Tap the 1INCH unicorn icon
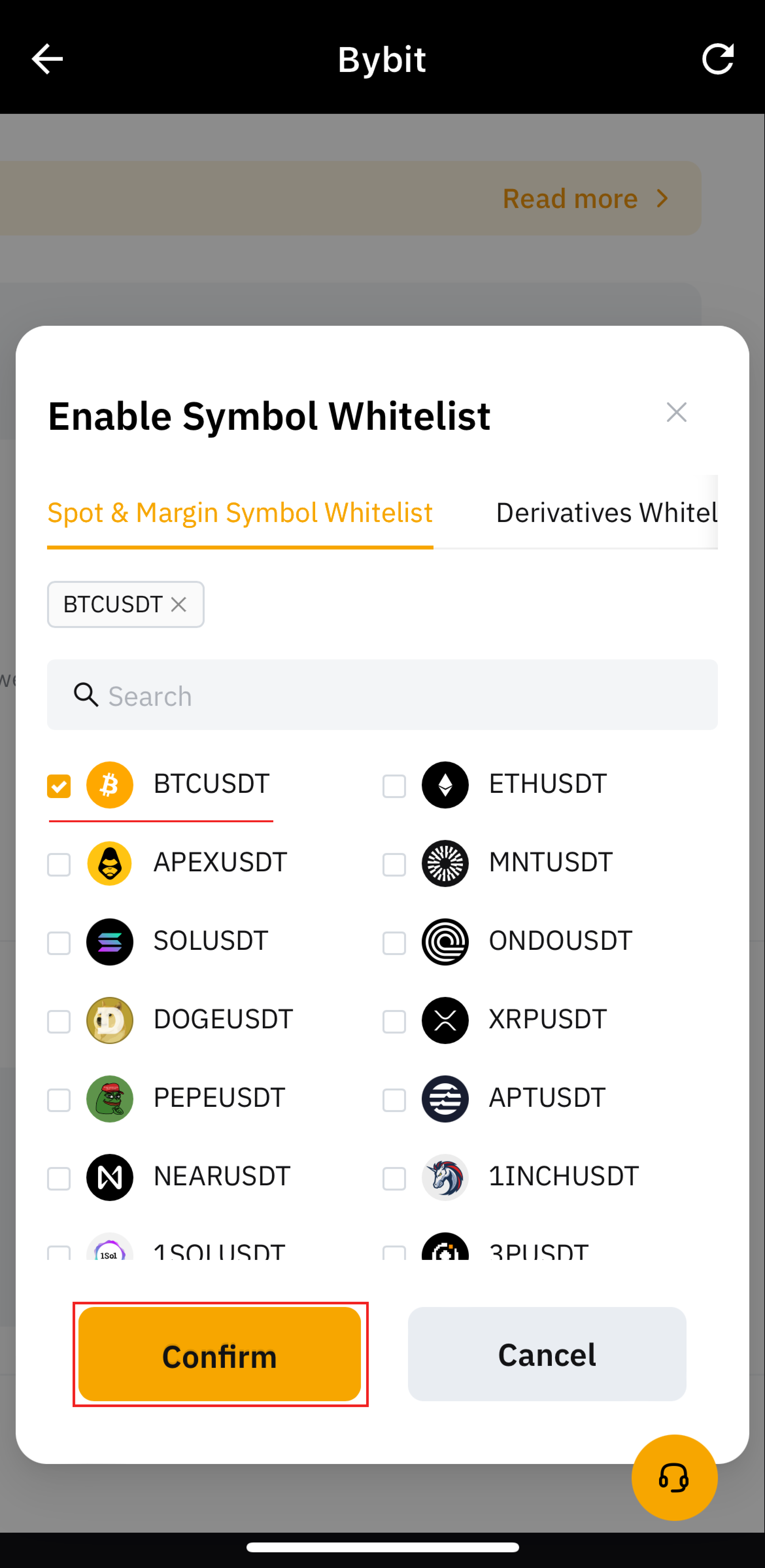 click(x=445, y=1177)
